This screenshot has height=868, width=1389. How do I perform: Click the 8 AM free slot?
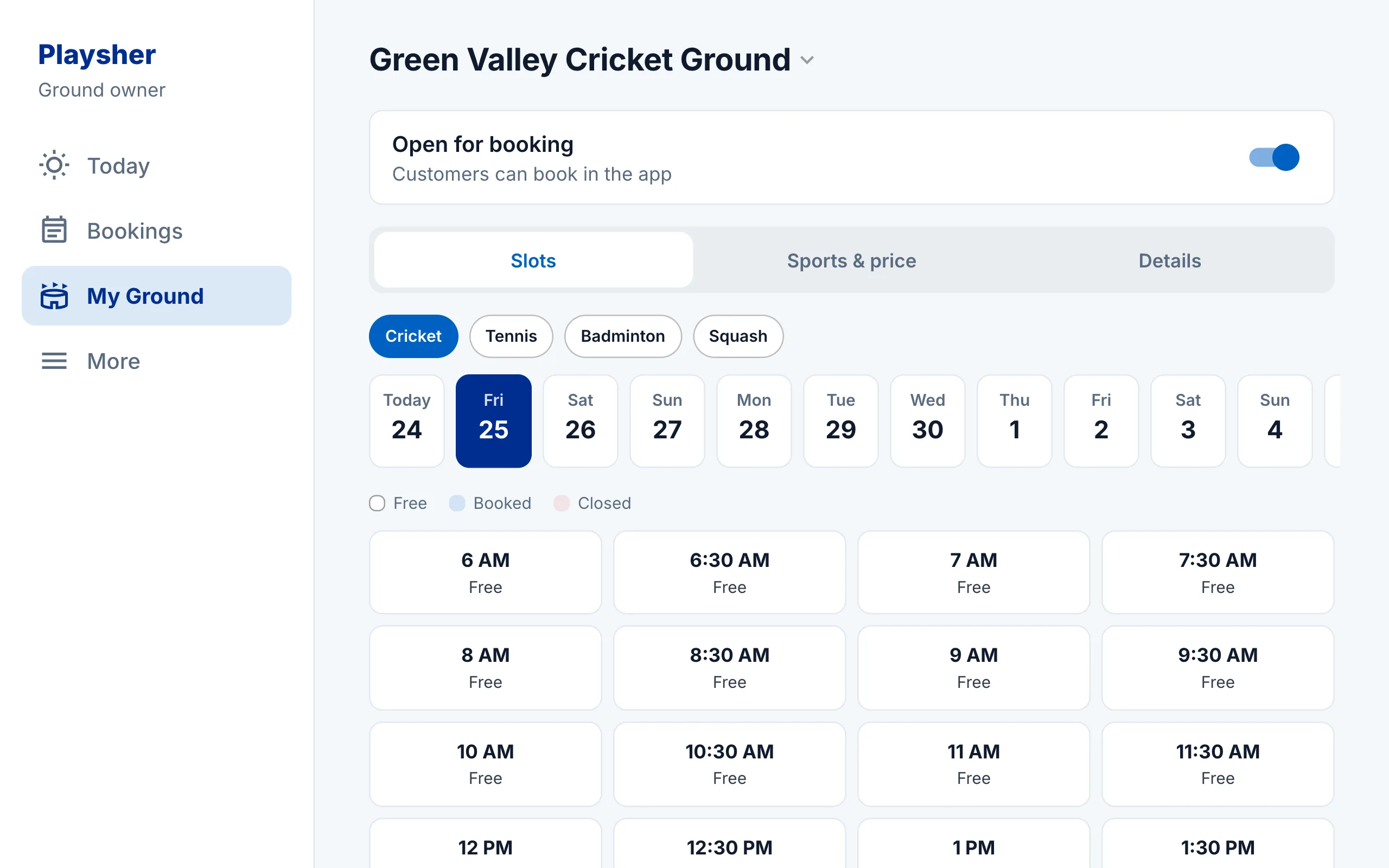(486, 668)
